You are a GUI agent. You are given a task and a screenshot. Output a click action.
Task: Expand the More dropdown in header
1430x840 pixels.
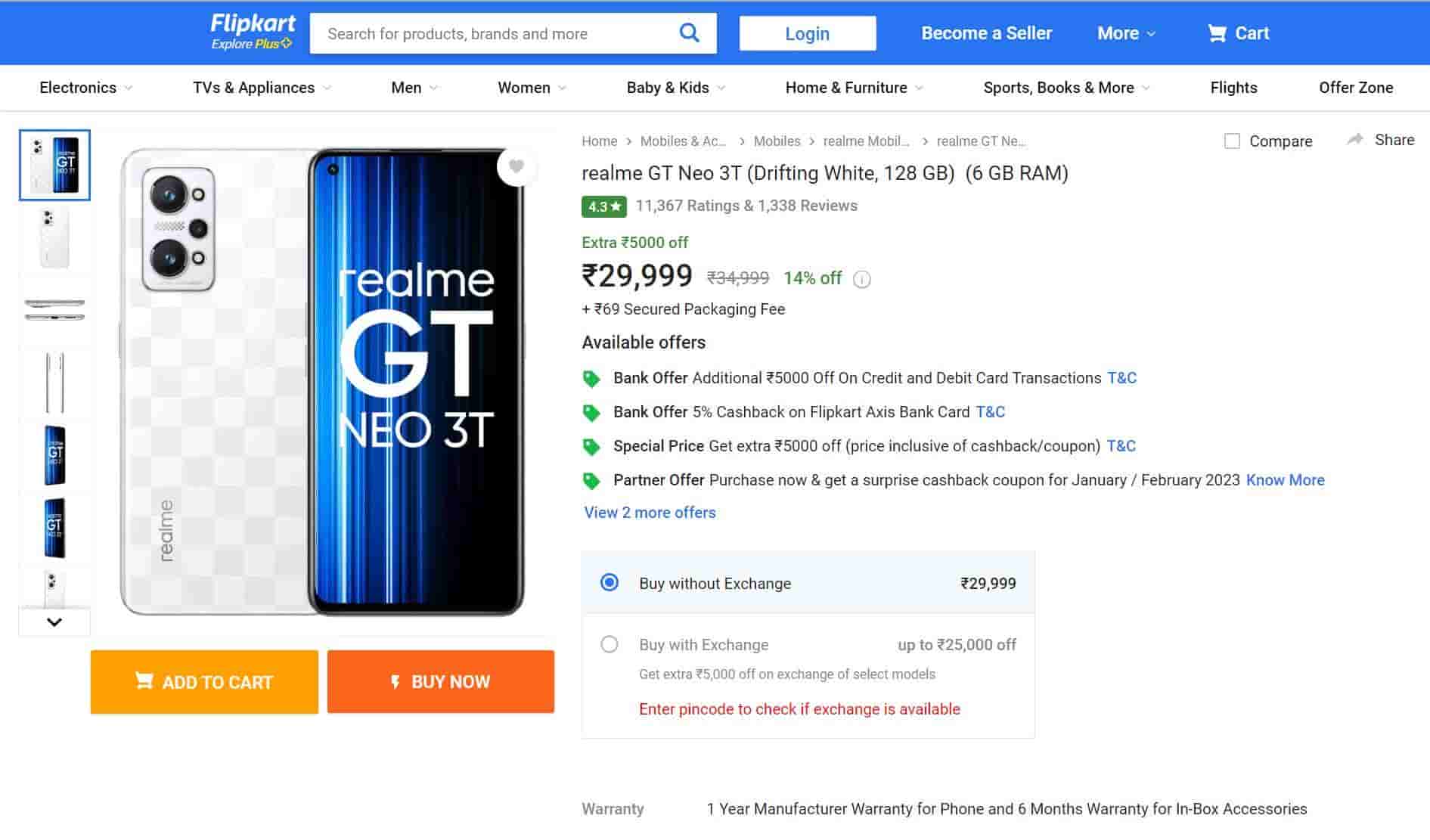(1126, 33)
